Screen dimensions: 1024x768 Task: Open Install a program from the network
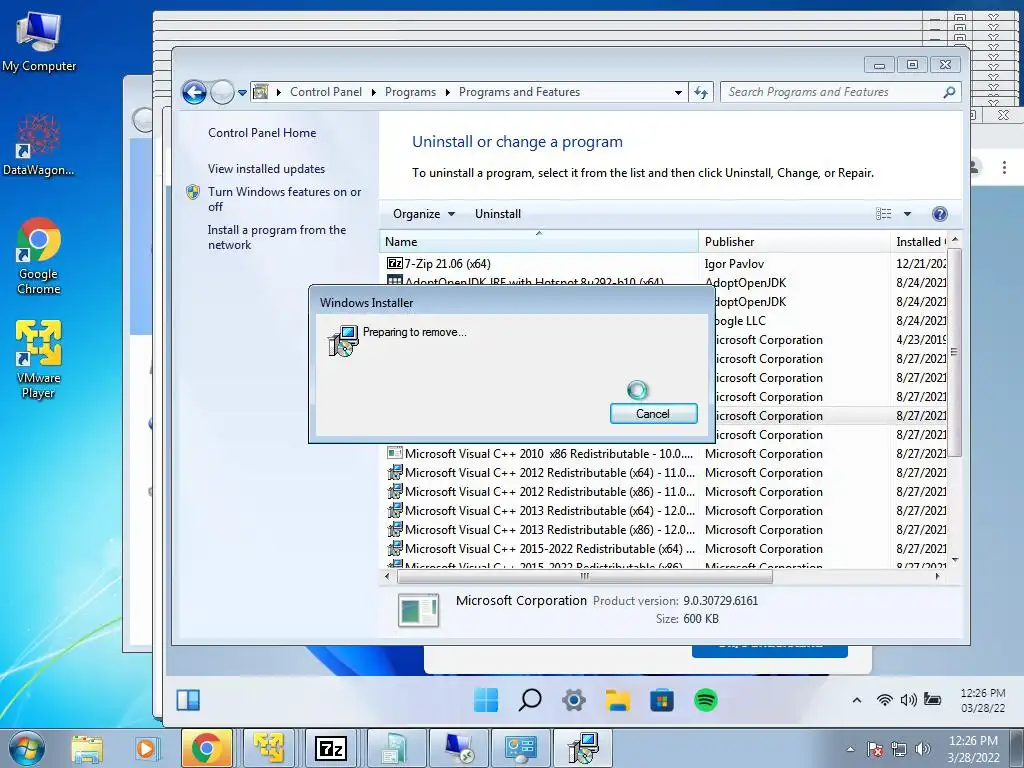[277, 237]
